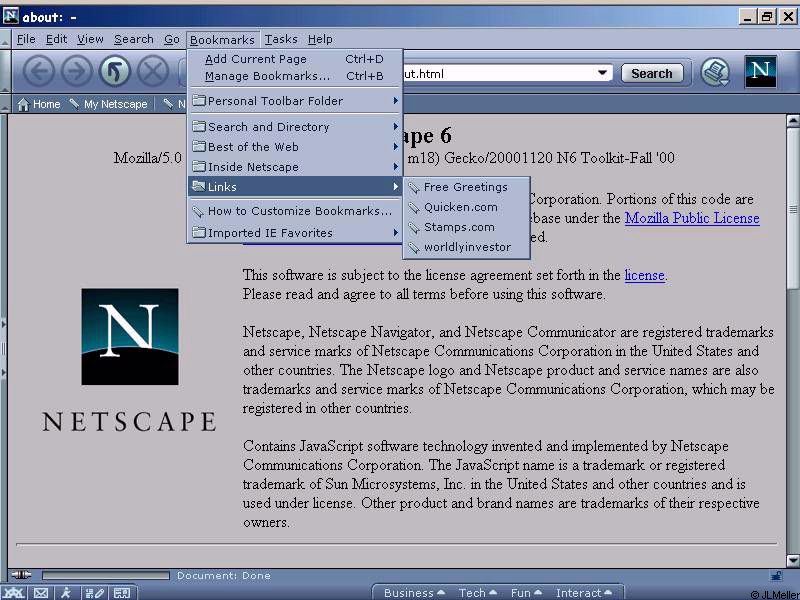Follow the license hyperlink
Viewport: 800px width, 600px height.
644,276
